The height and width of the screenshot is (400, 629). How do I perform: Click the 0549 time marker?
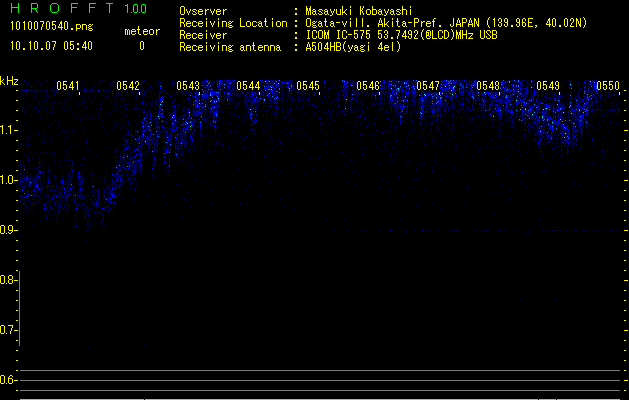(548, 86)
